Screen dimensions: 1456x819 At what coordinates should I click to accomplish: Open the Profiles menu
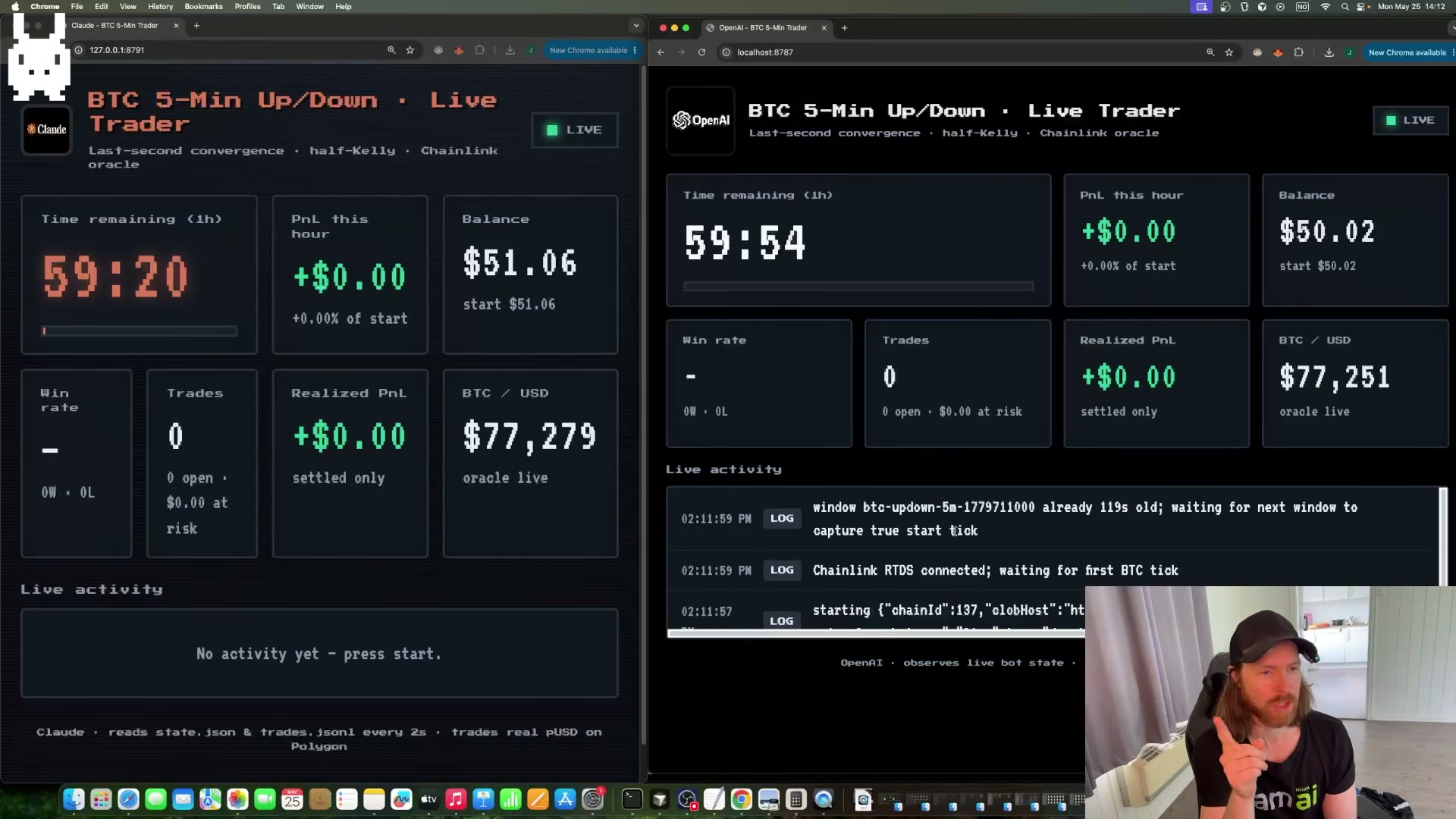247,6
